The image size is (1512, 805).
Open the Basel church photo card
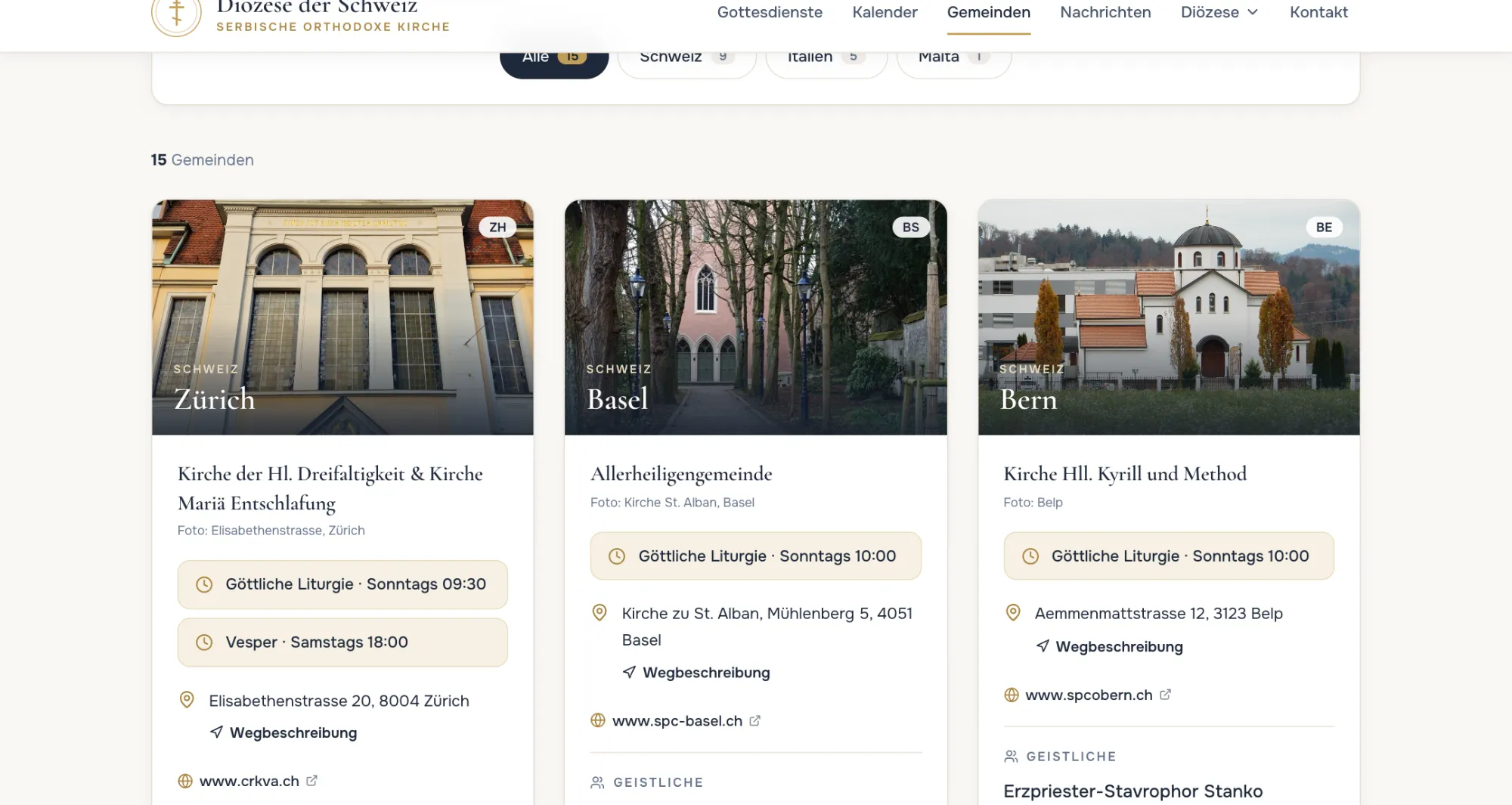click(x=756, y=317)
